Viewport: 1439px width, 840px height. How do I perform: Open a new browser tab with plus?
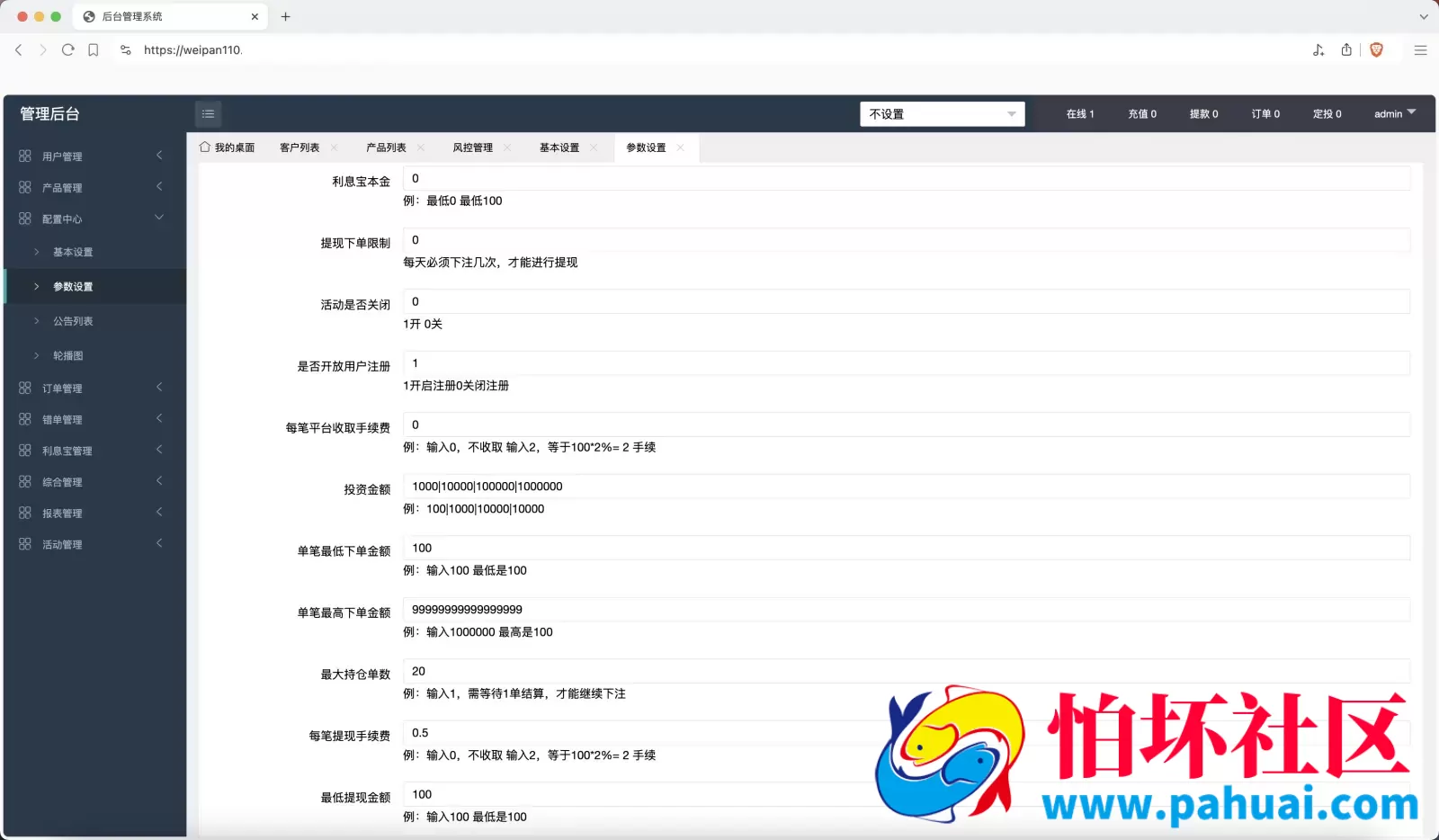pyautogui.click(x=286, y=16)
